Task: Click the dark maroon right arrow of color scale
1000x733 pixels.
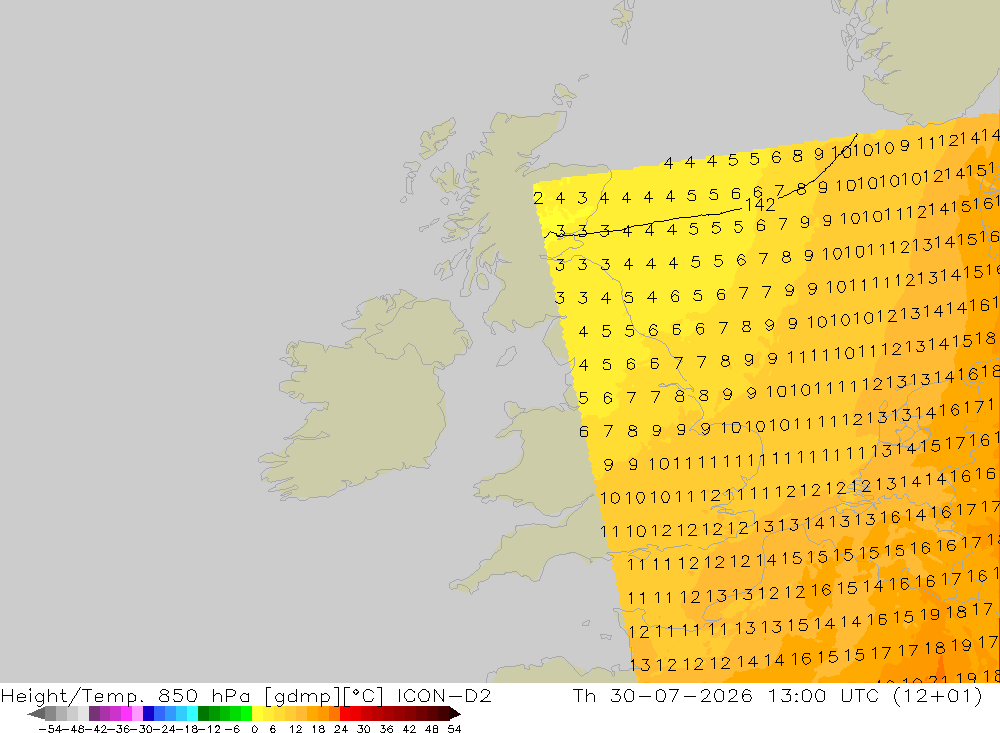Action: tap(455, 714)
